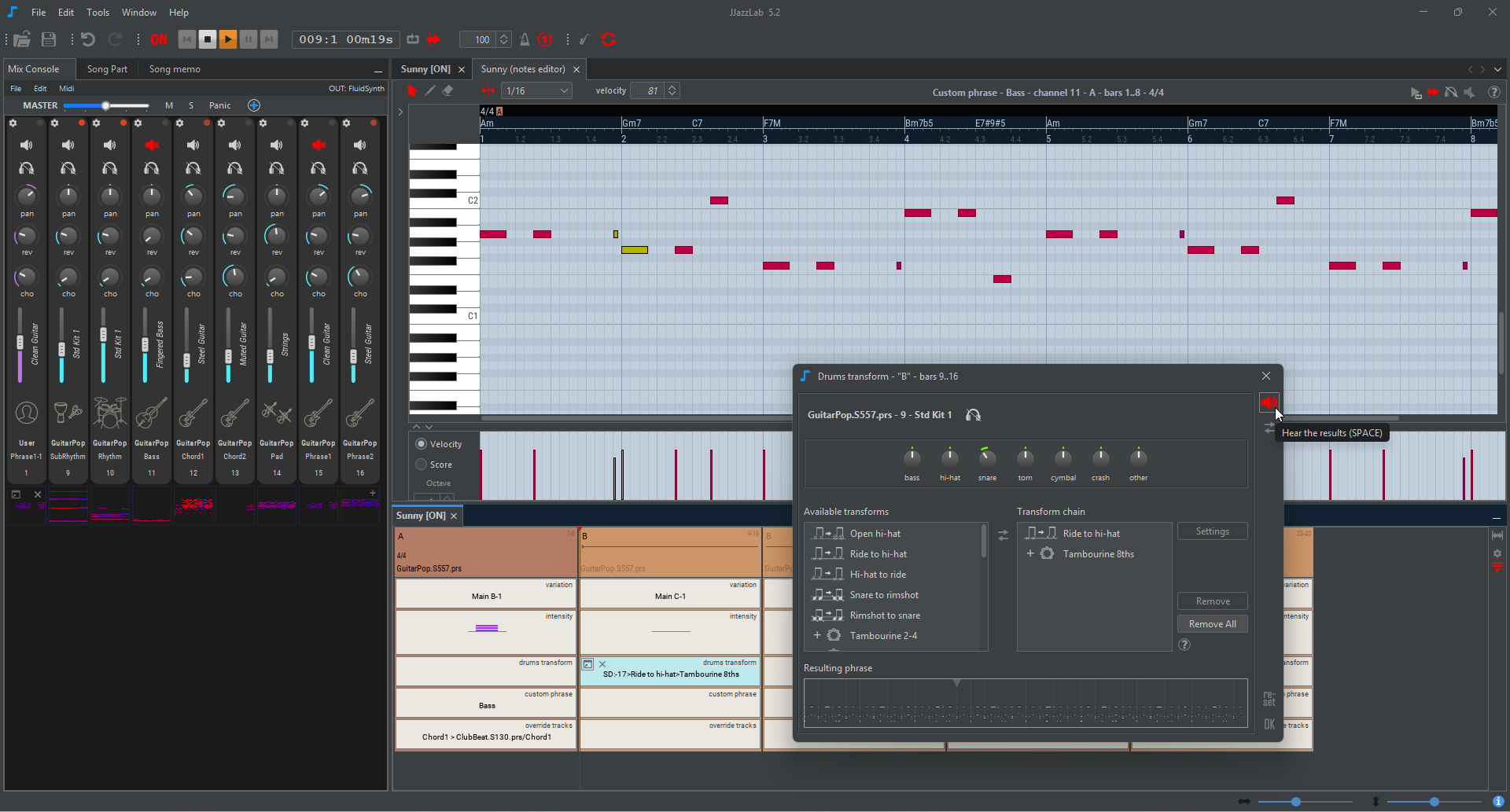Select the pencil draw tool in notes editor

point(430,91)
